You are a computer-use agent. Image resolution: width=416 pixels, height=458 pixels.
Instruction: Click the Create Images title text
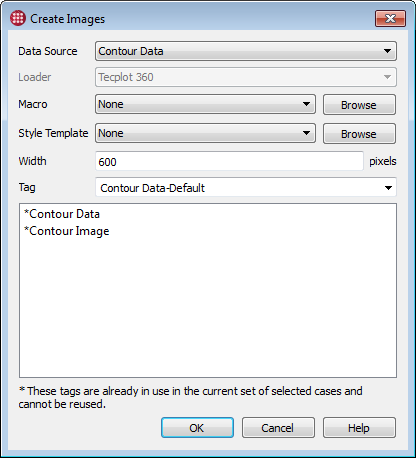pos(68,19)
